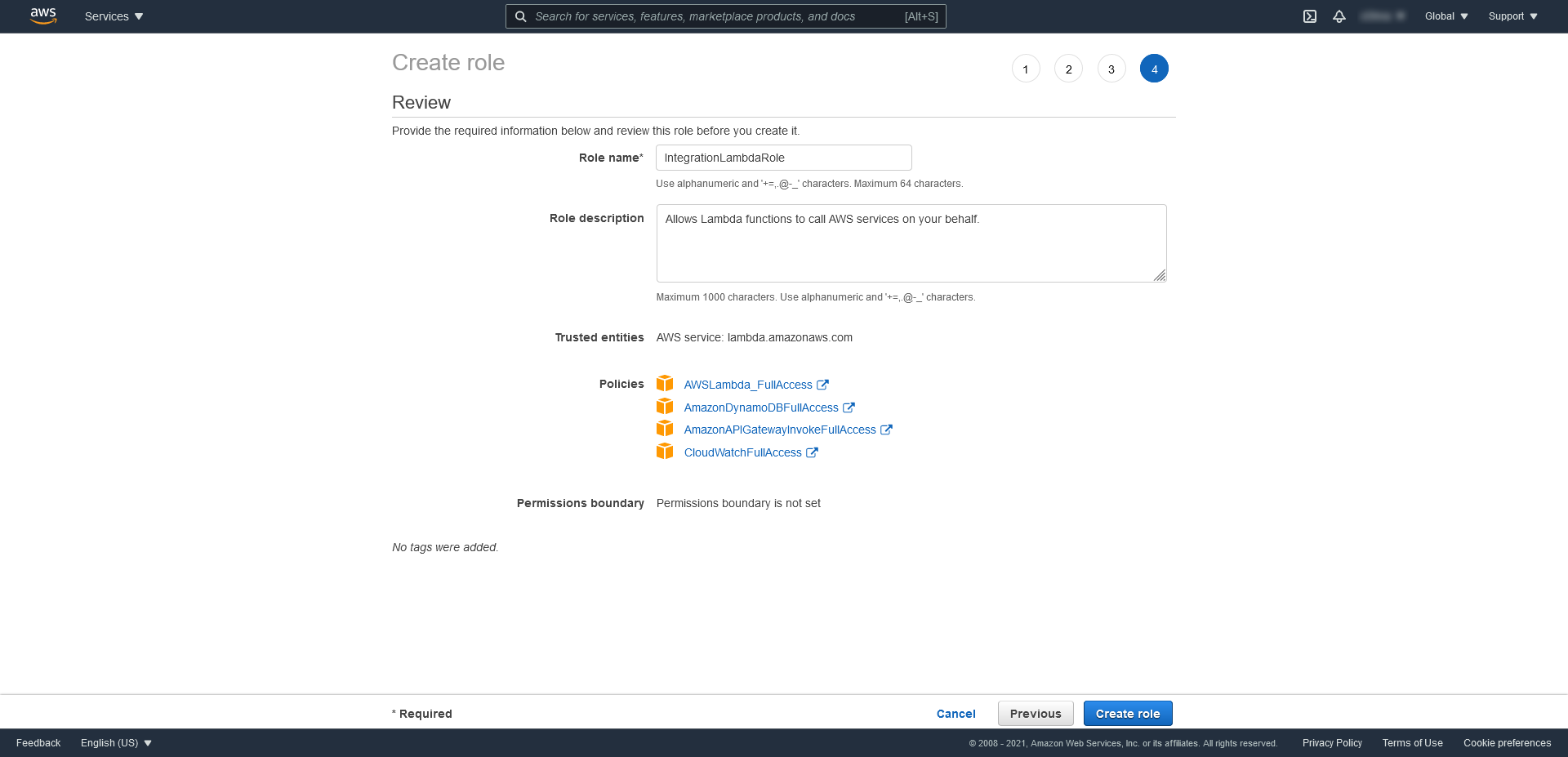Open Cookie preferences
Screen dimensions: 1568x757
click(x=1507, y=743)
